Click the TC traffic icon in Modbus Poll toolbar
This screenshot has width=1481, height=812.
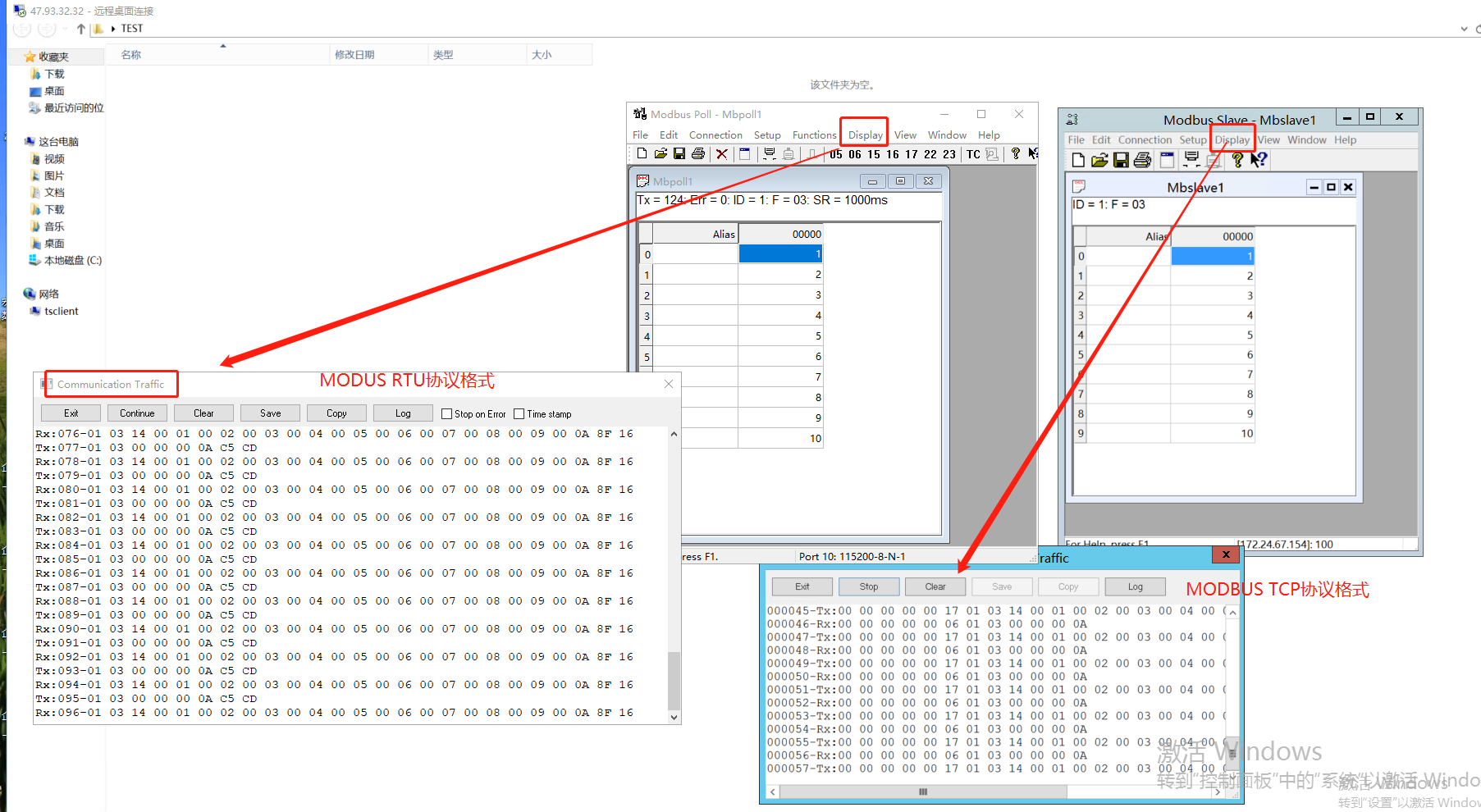[x=973, y=154]
